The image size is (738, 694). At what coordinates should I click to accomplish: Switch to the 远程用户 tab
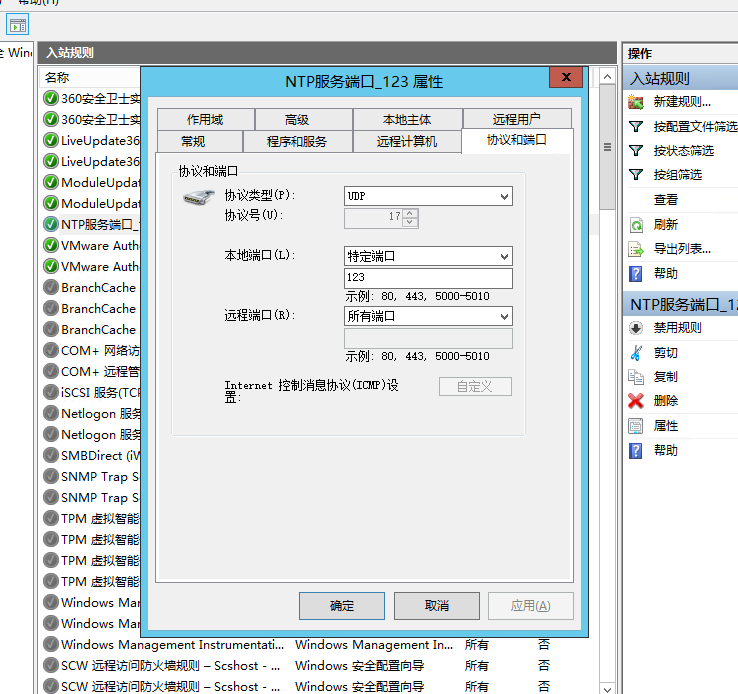[x=517, y=119]
